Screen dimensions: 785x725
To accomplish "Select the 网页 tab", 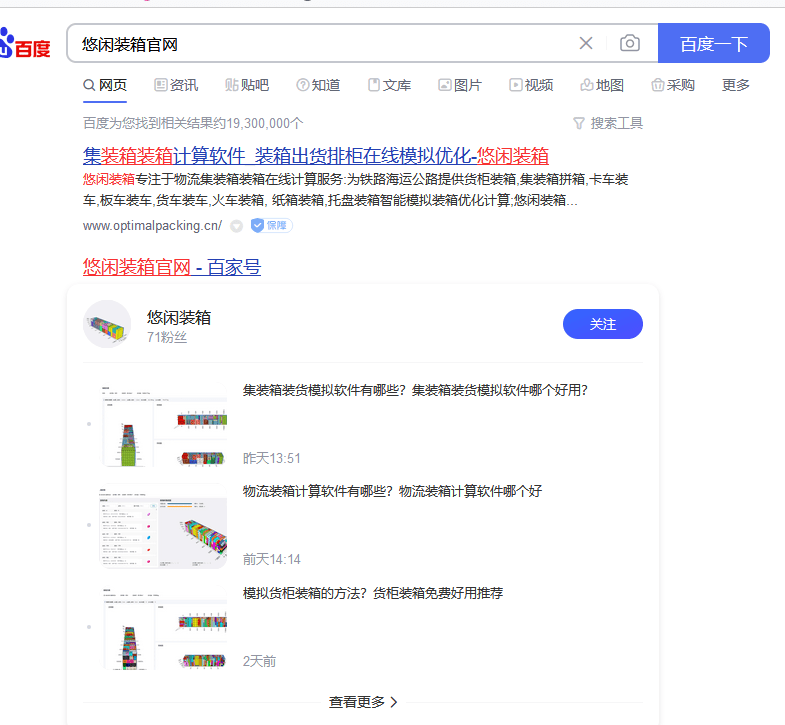I will (105, 85).
